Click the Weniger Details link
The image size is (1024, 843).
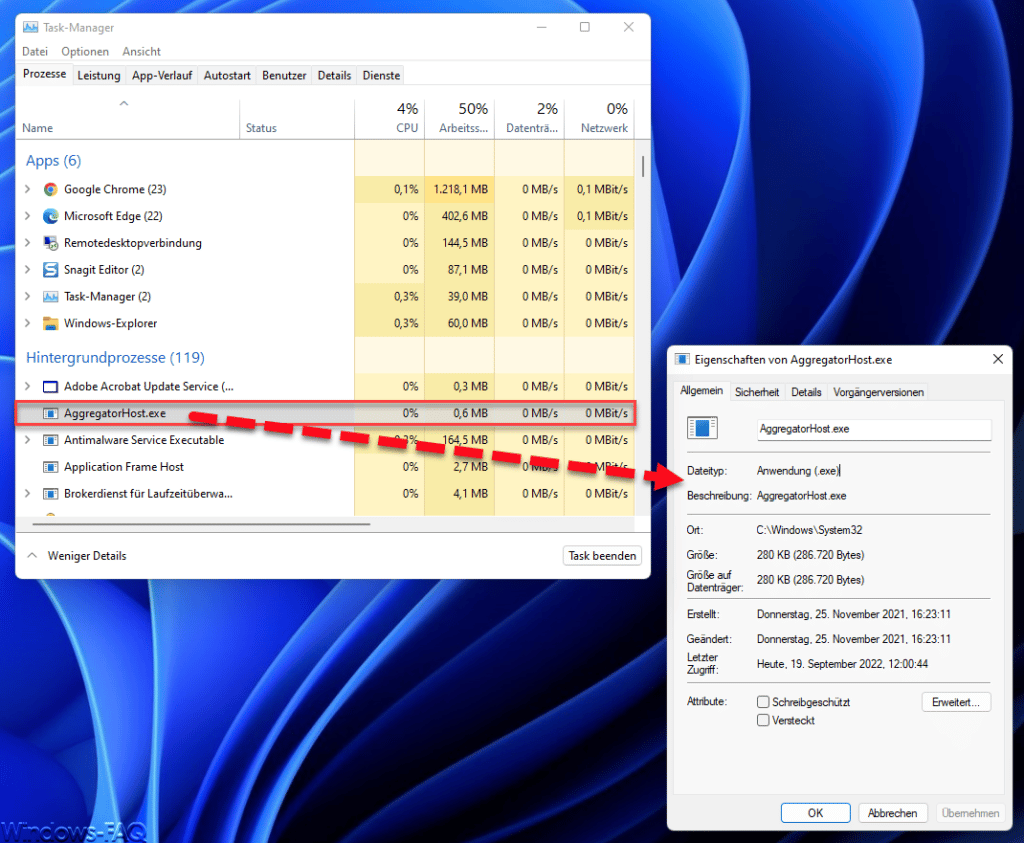(x=87, y=556)
